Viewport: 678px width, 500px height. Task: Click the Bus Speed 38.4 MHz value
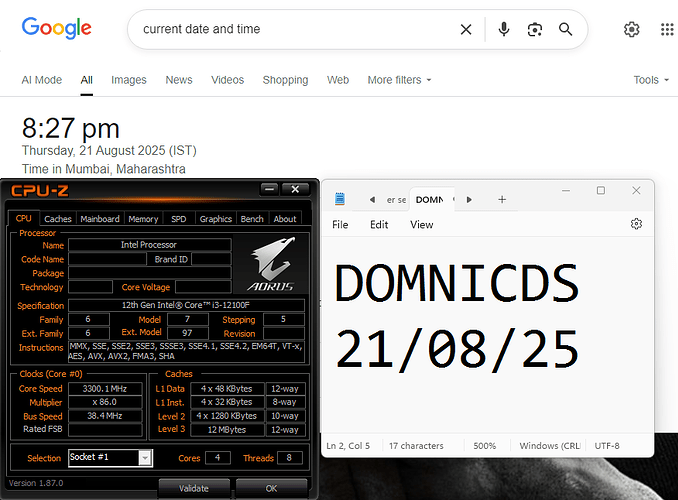105,416
